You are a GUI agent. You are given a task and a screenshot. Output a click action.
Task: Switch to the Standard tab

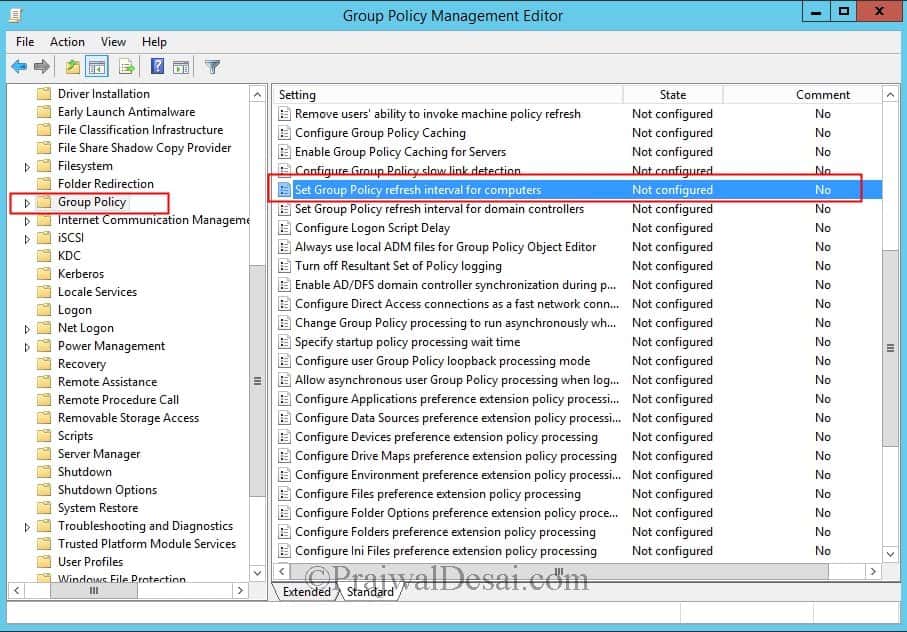pyautogui.click(x=370, y=592)
